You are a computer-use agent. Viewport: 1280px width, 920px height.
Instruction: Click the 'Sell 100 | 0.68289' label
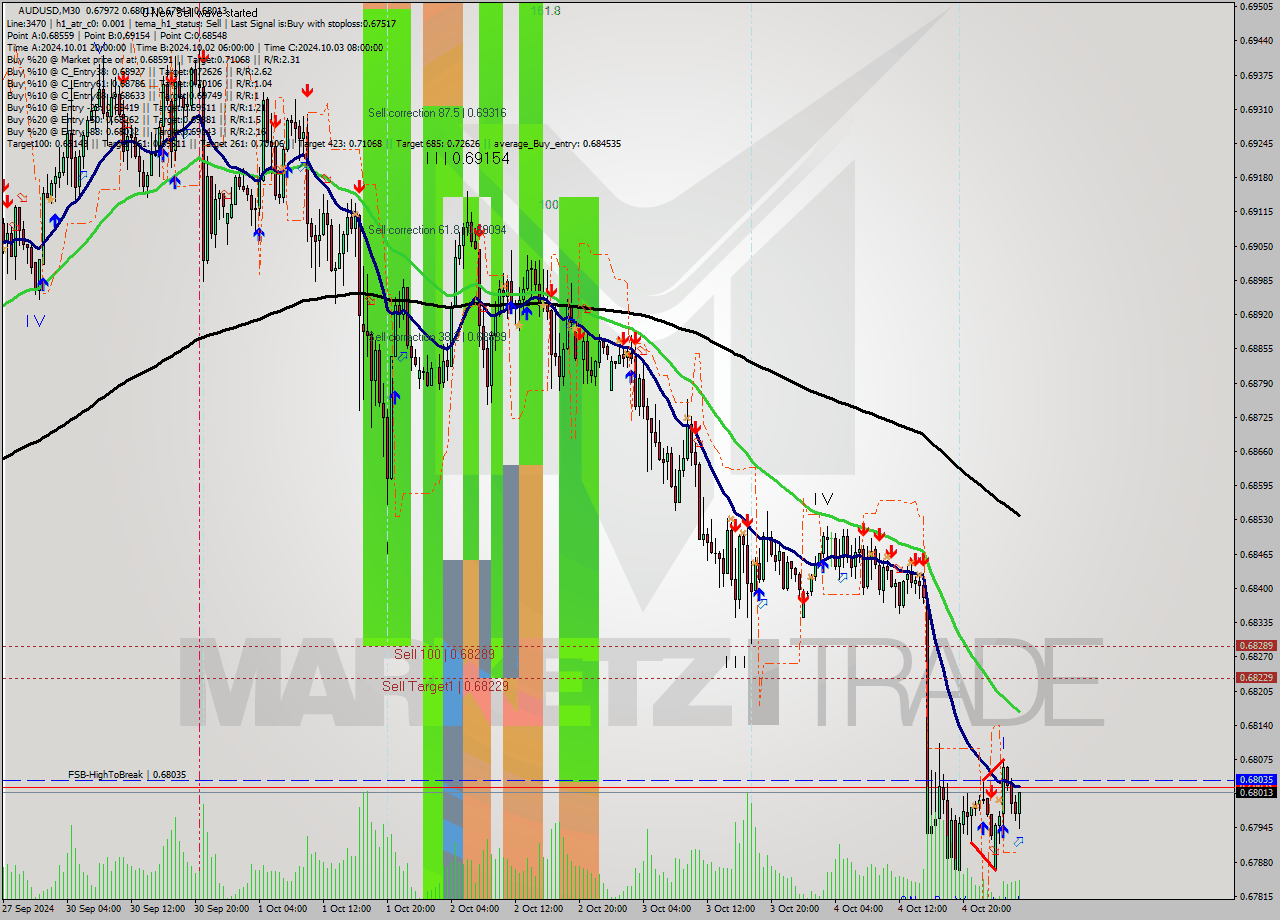[444, 654]
